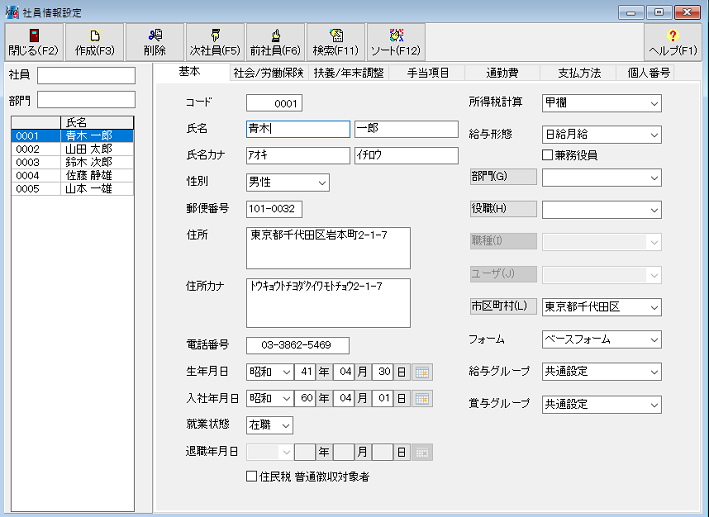
Task: Click the ソート(F12) sort icon
Action: [x=396, y=42]
